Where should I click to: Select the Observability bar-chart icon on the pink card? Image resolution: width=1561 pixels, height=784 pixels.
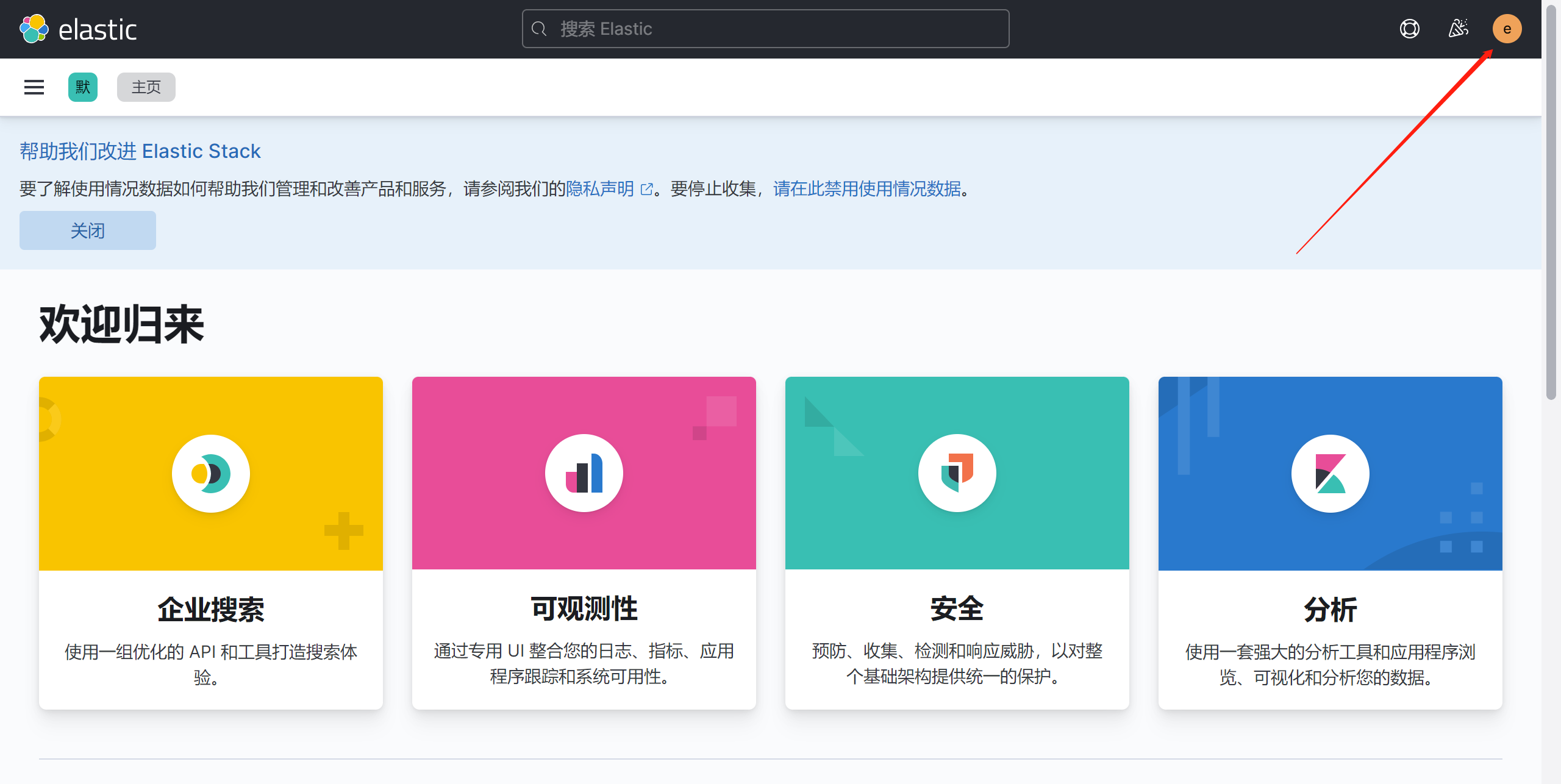click(x=584, y=472)
